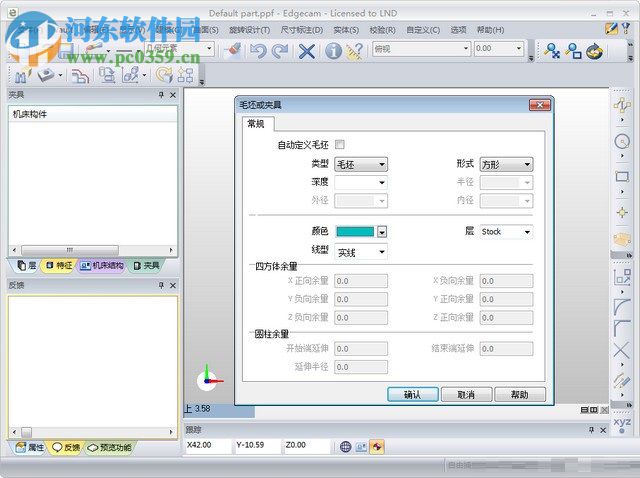Select the circle tool in right toolbar
640x478 pixels.
622,141
